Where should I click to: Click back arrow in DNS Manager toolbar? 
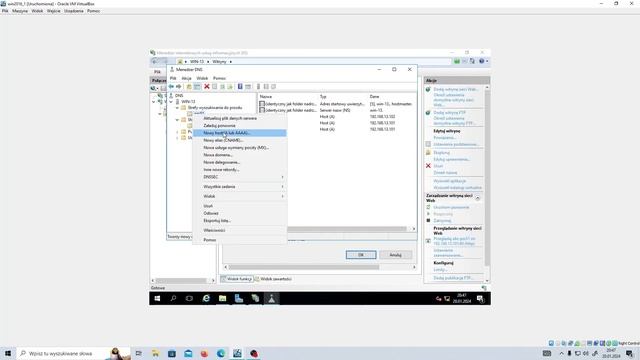[x=171, y=87]
